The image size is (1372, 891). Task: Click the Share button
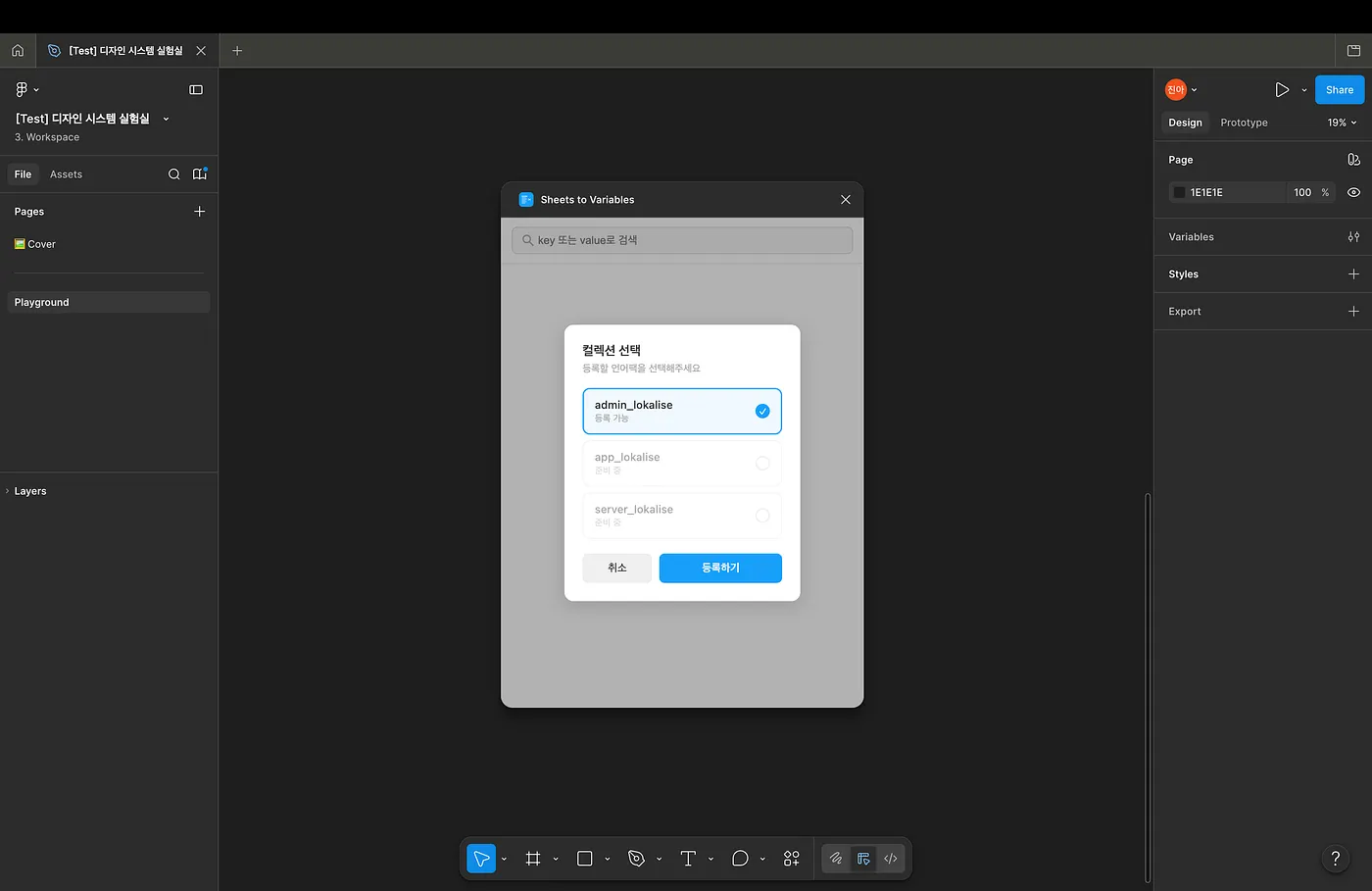(1340, 90)
